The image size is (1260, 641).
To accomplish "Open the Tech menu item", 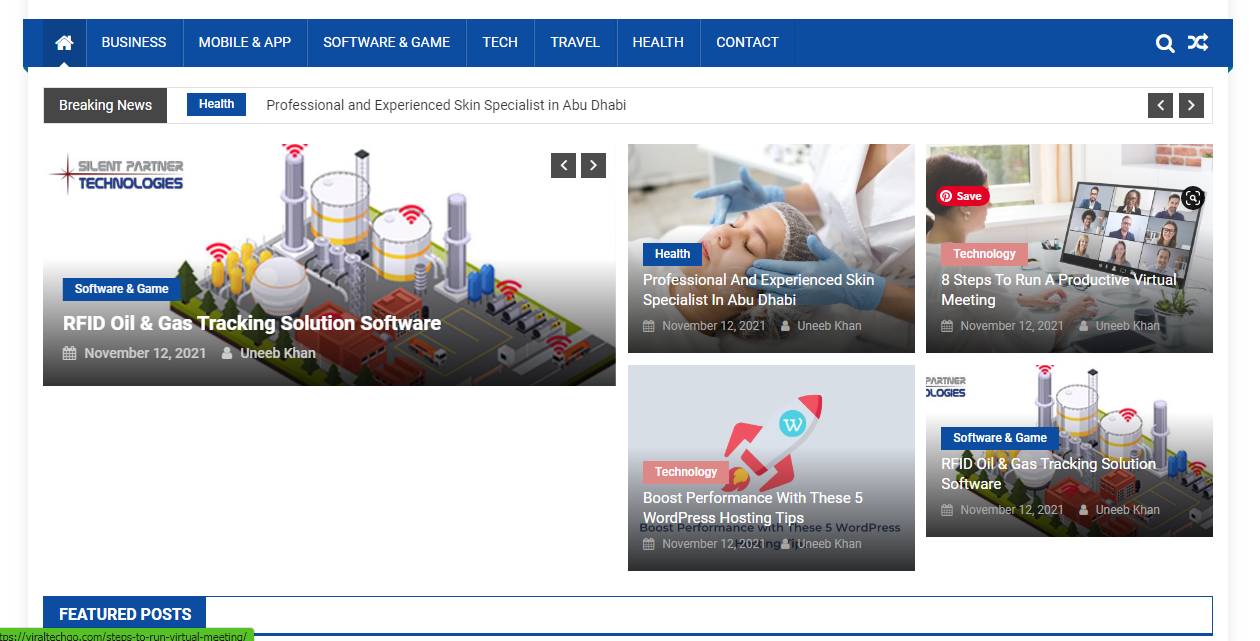I will click(x=500, y=43).
